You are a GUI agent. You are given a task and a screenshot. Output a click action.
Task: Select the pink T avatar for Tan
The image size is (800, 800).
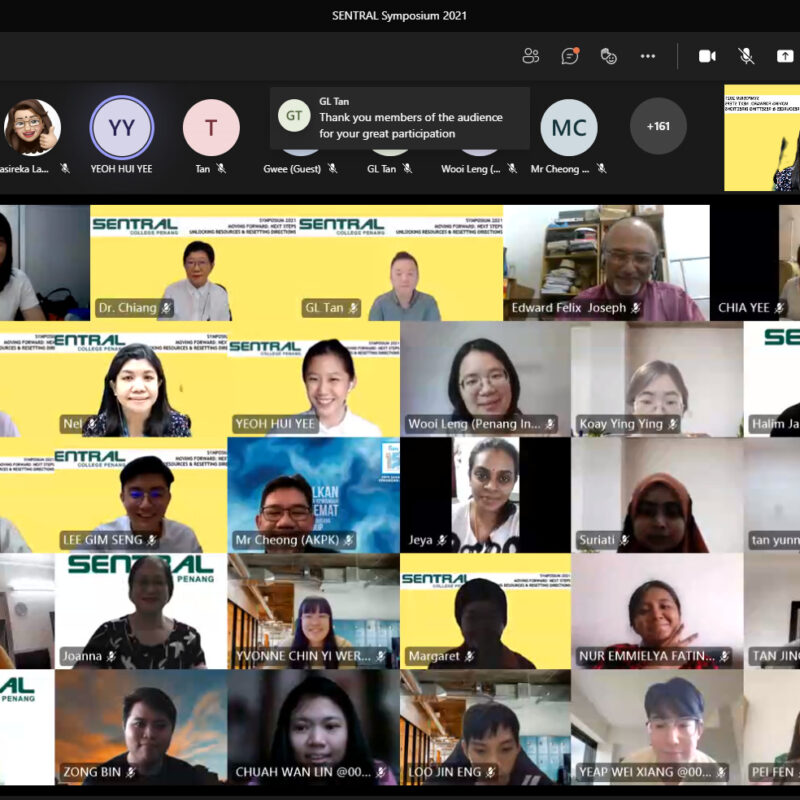pos(211,128)
